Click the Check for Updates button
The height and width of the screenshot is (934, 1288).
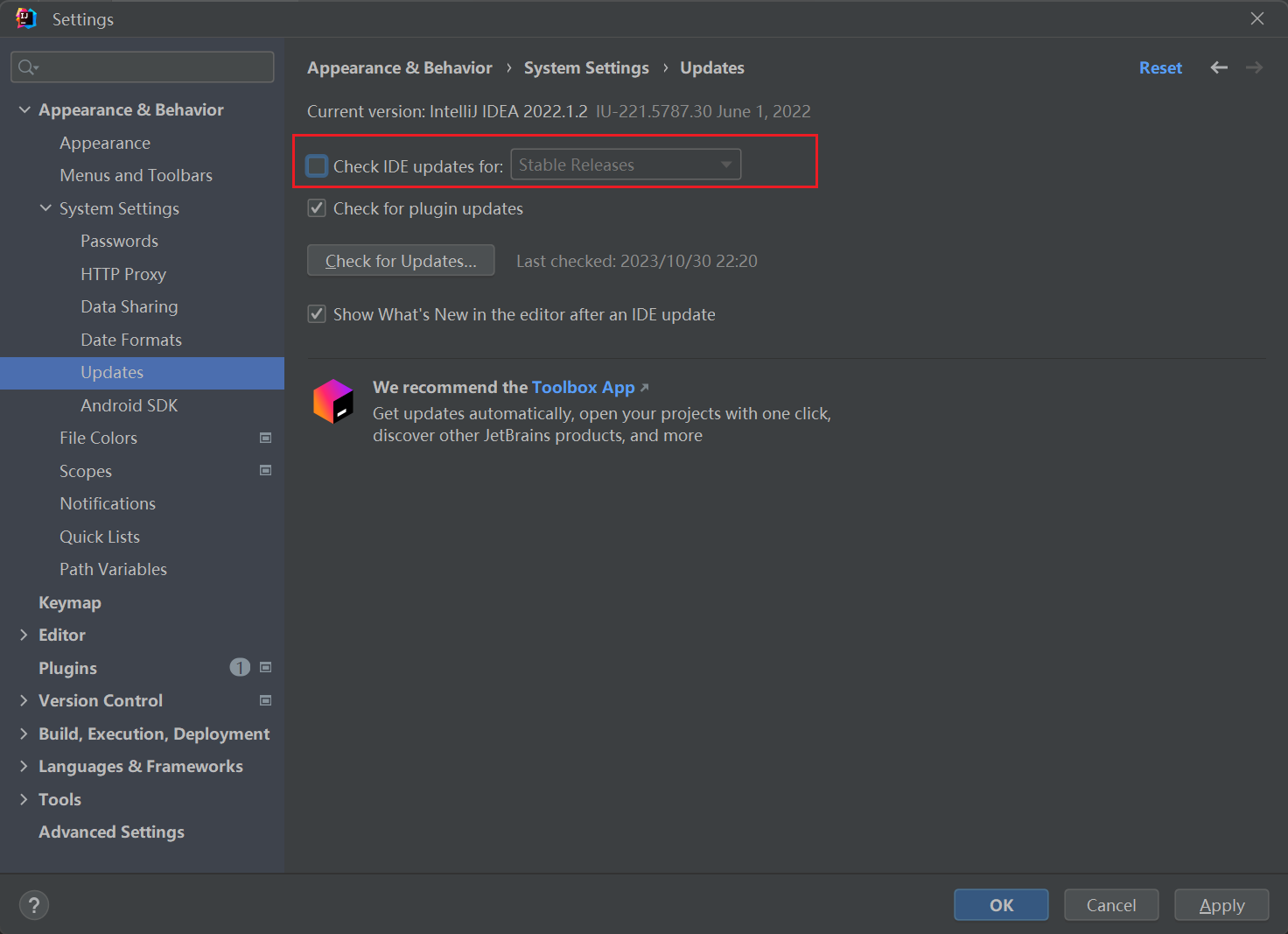tap(401, 261)
